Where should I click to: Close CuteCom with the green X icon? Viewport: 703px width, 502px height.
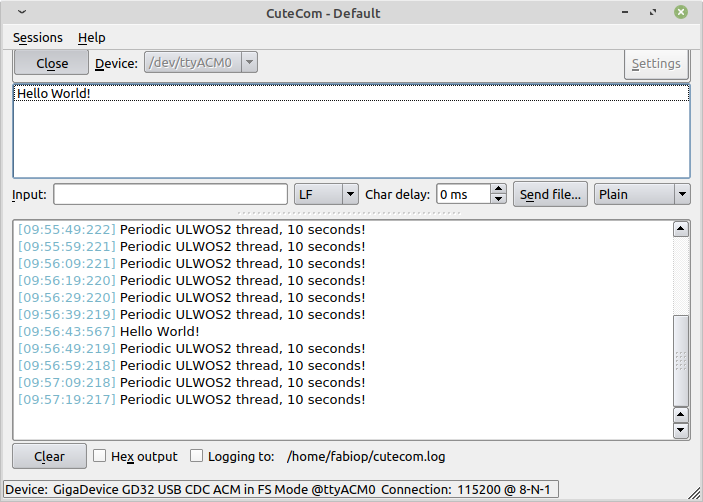(x=680, y=13)
